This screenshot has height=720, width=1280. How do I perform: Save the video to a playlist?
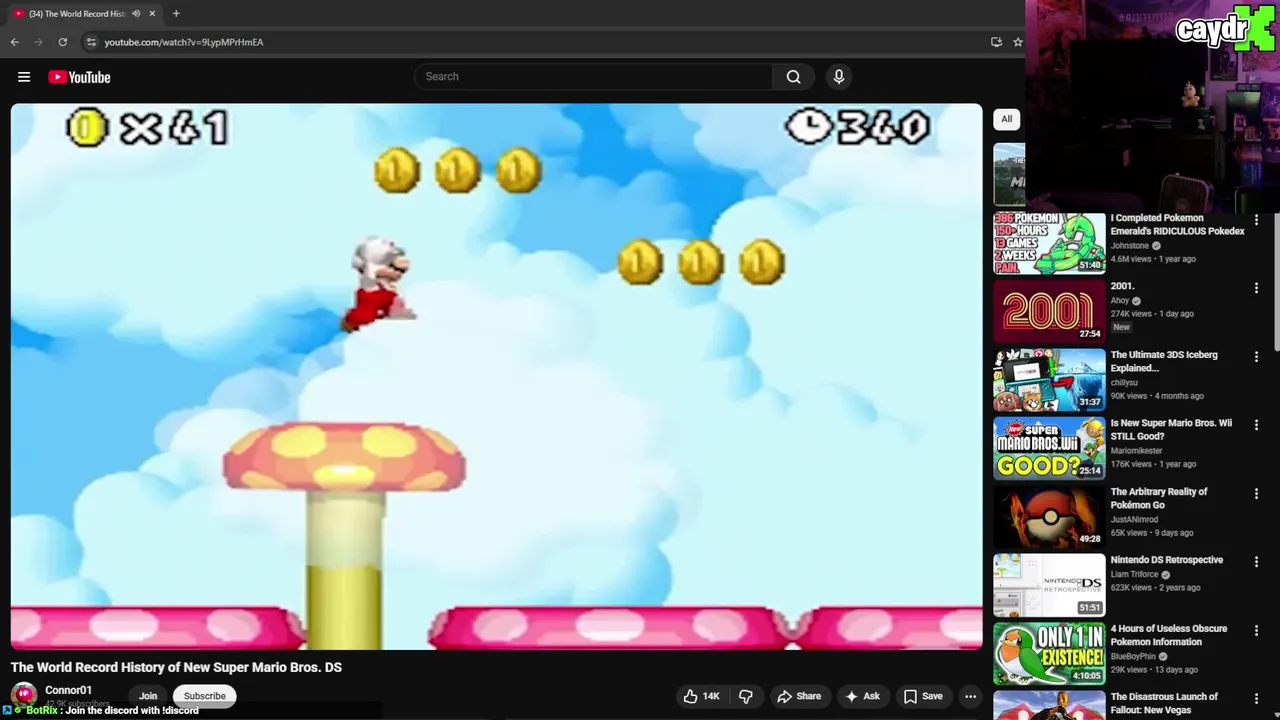click(x=923, y=696)
